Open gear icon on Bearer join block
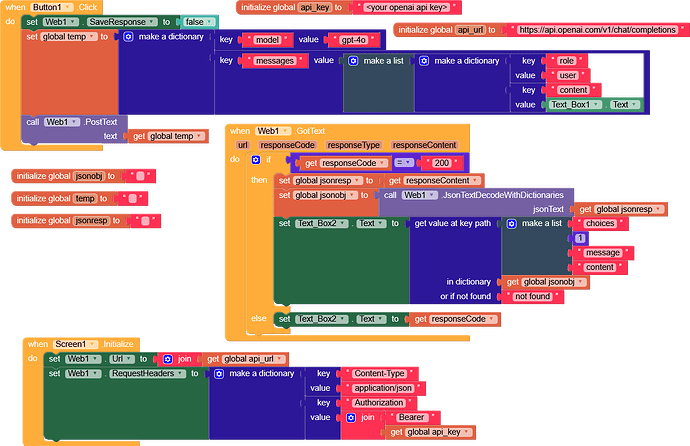The height and width of the screenshot is (446, 690). [351, 417]
